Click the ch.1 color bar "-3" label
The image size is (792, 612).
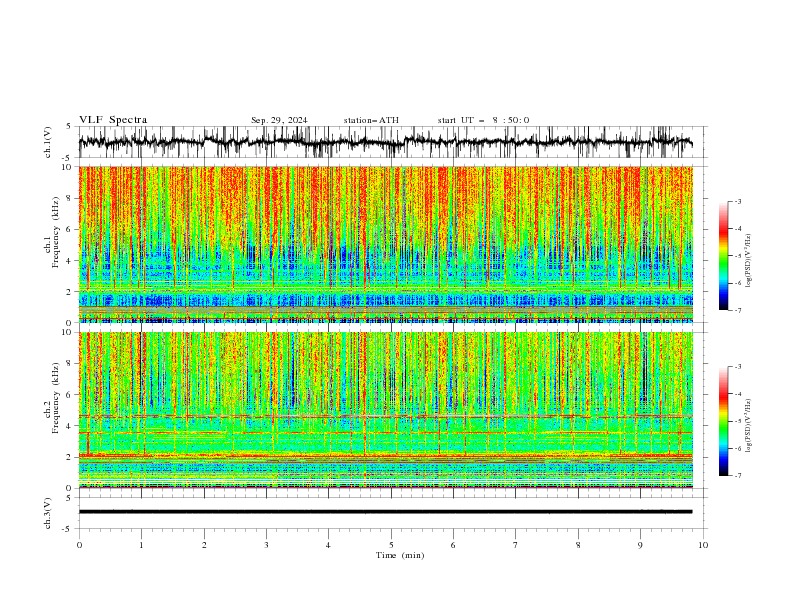[737, 201]
